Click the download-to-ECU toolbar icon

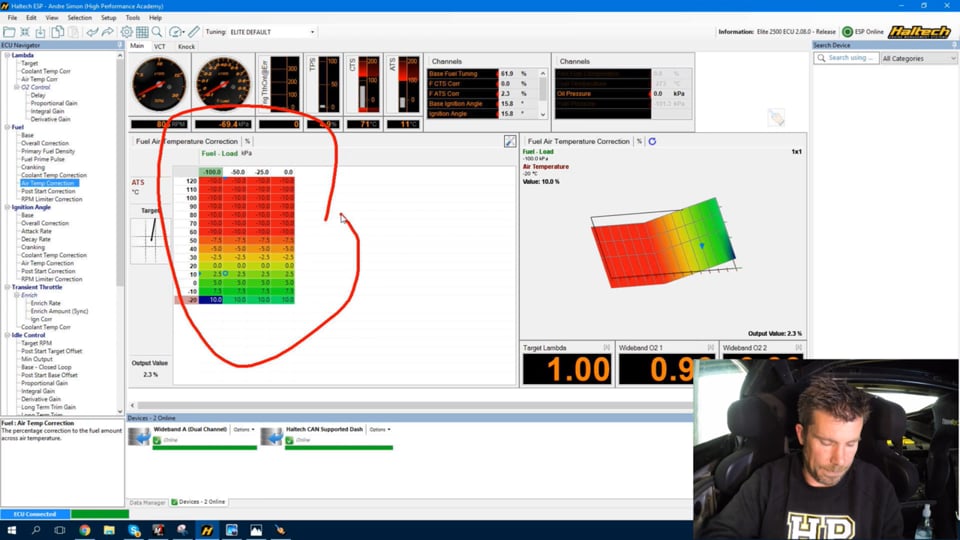[40, 32]
